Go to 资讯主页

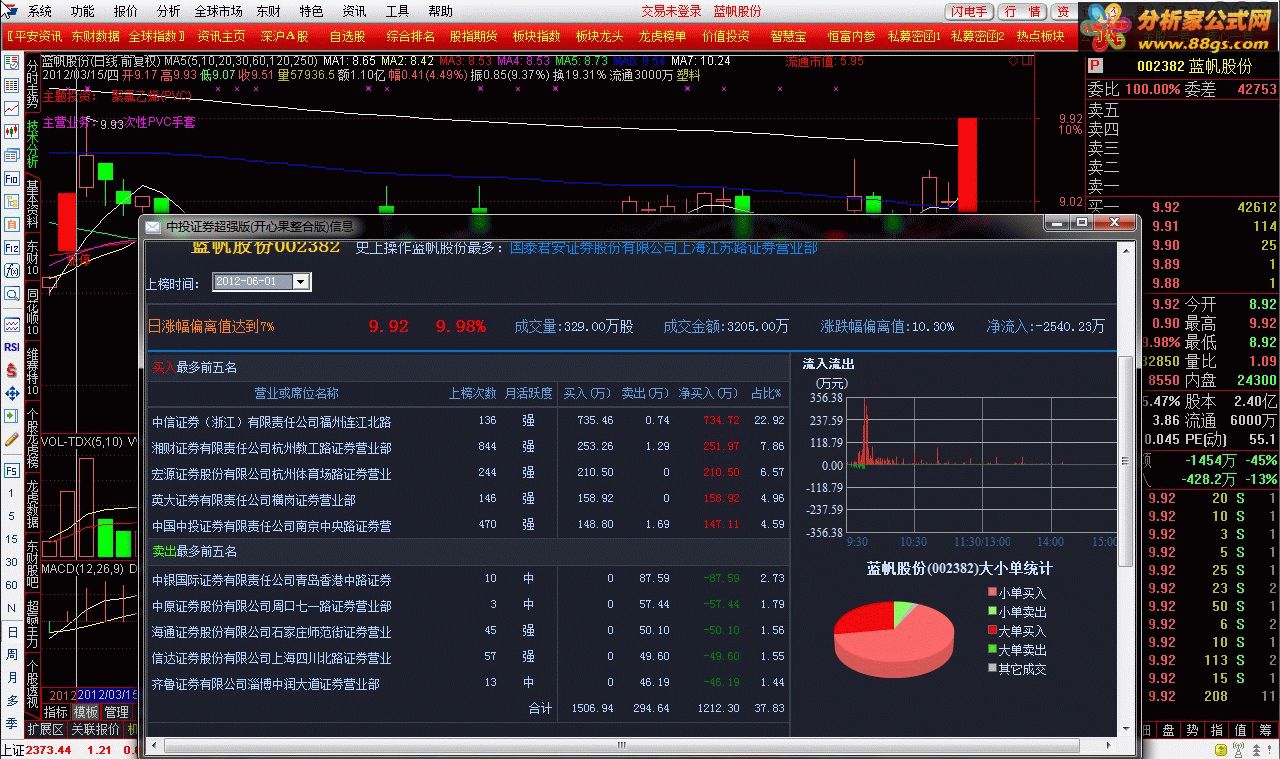click(221, 36)
